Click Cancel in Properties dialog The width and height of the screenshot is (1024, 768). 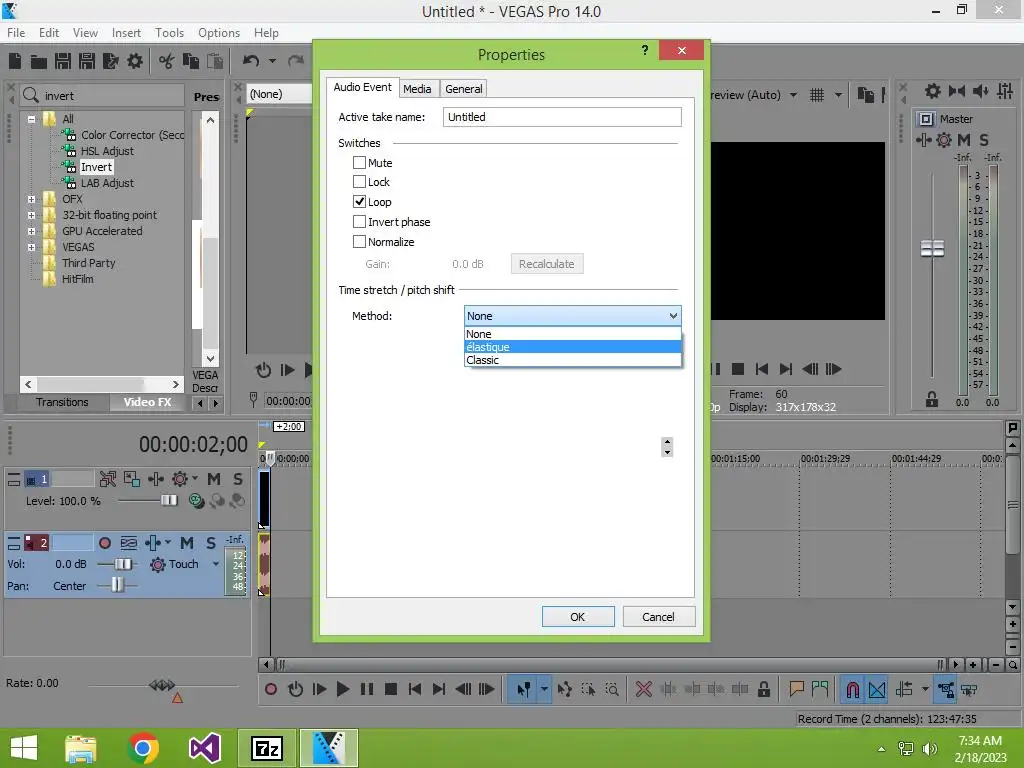(x=658, y=616)
